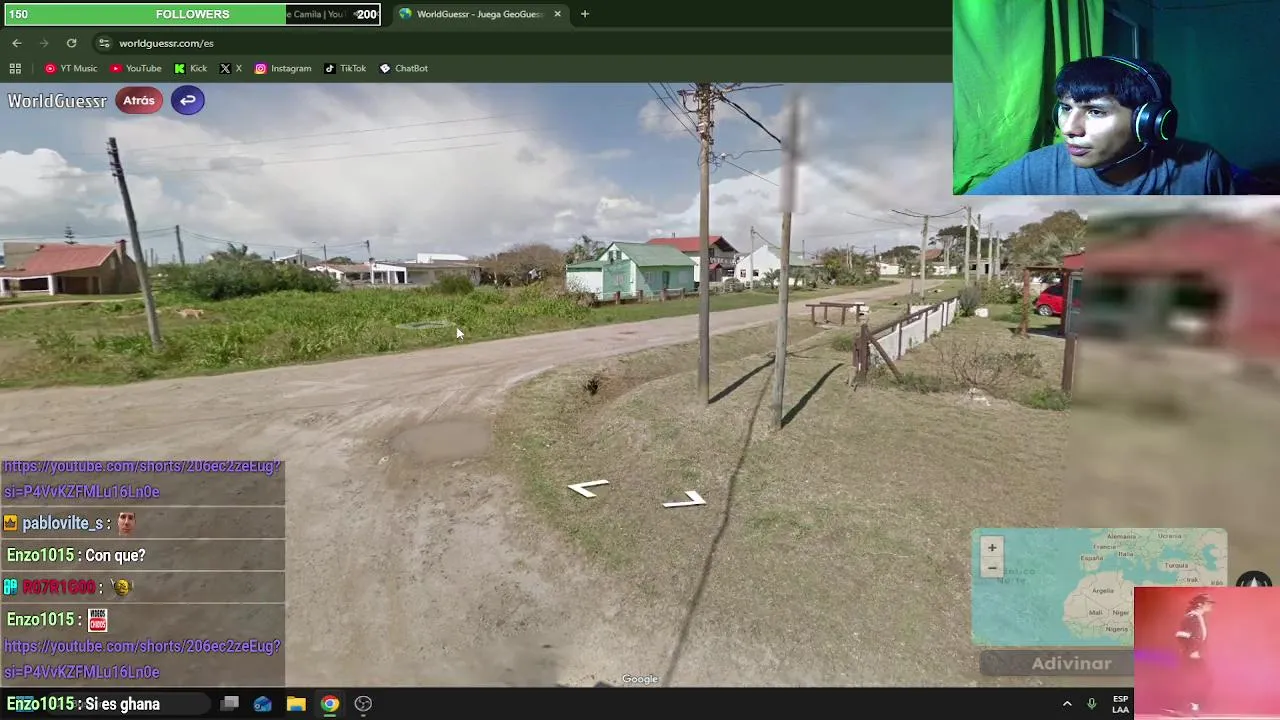Viewport: 1280px width, 720px height.
Task: Reload the WorldGuessr page
Action: [71, 43]
